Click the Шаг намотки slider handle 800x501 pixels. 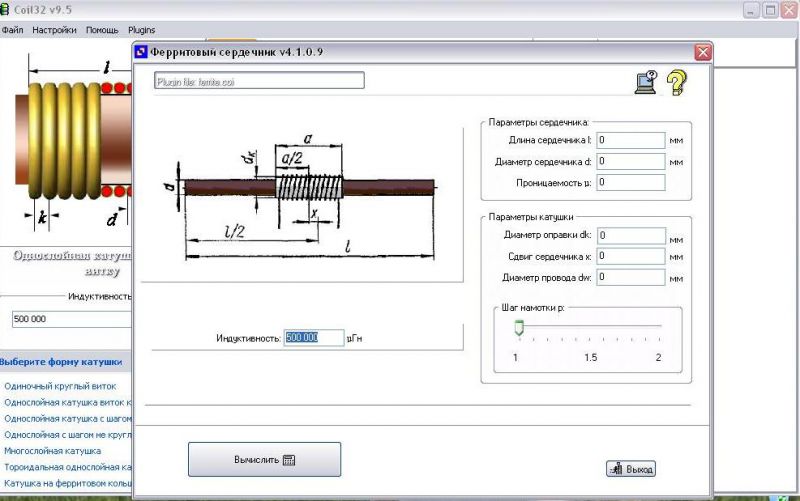tap(519, 327)
